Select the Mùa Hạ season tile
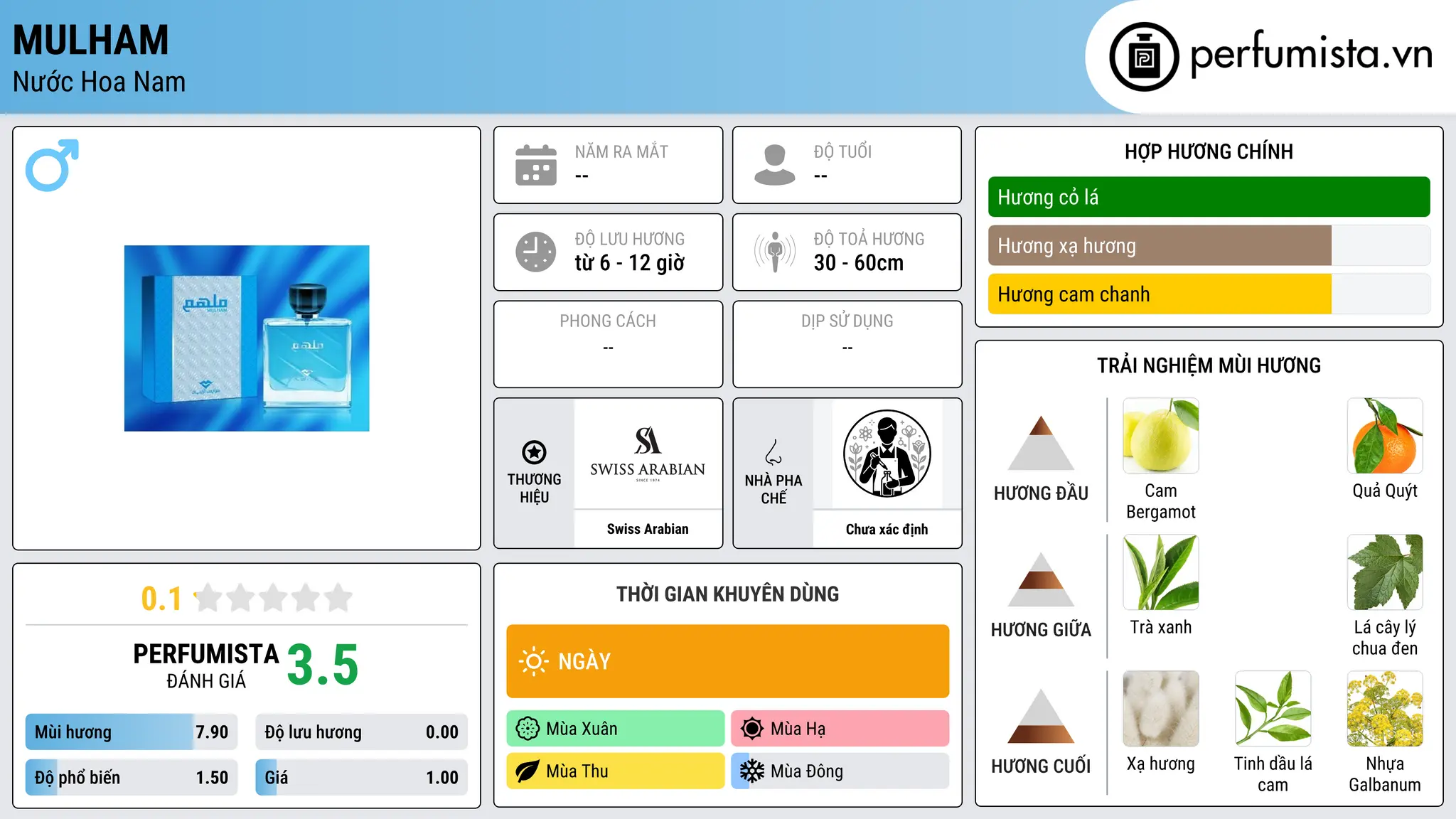Viewport: 1456px width, 819px height. 840,729
